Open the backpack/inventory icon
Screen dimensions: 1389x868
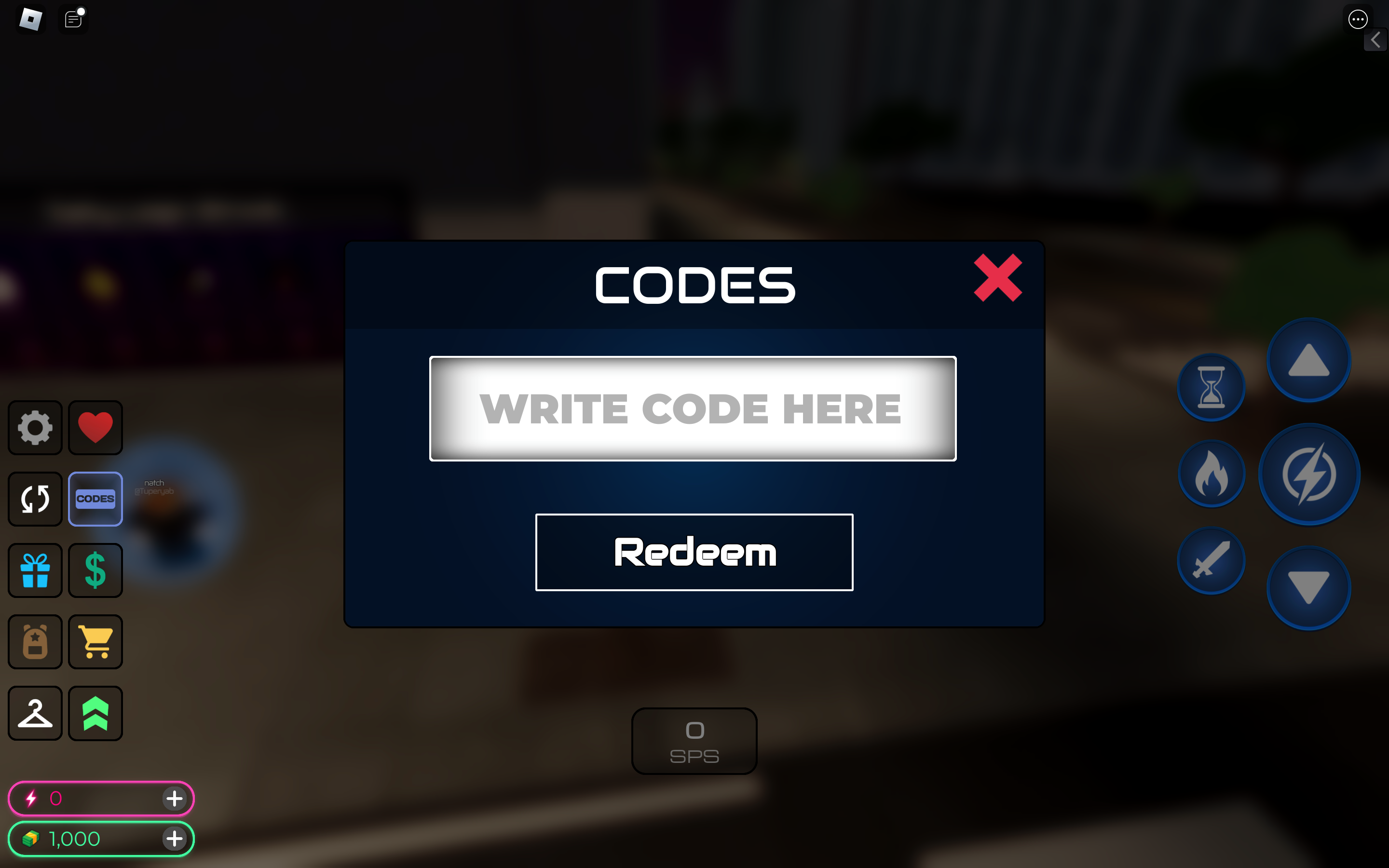[x=36, y=641]
